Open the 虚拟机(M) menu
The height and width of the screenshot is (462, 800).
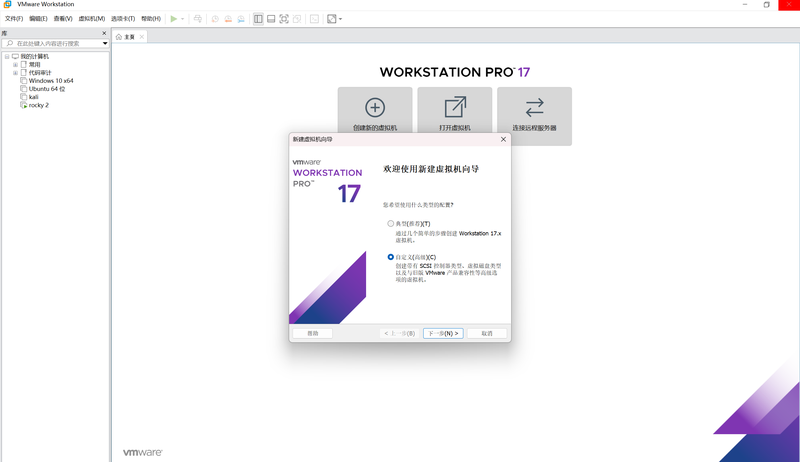point(92,19)
